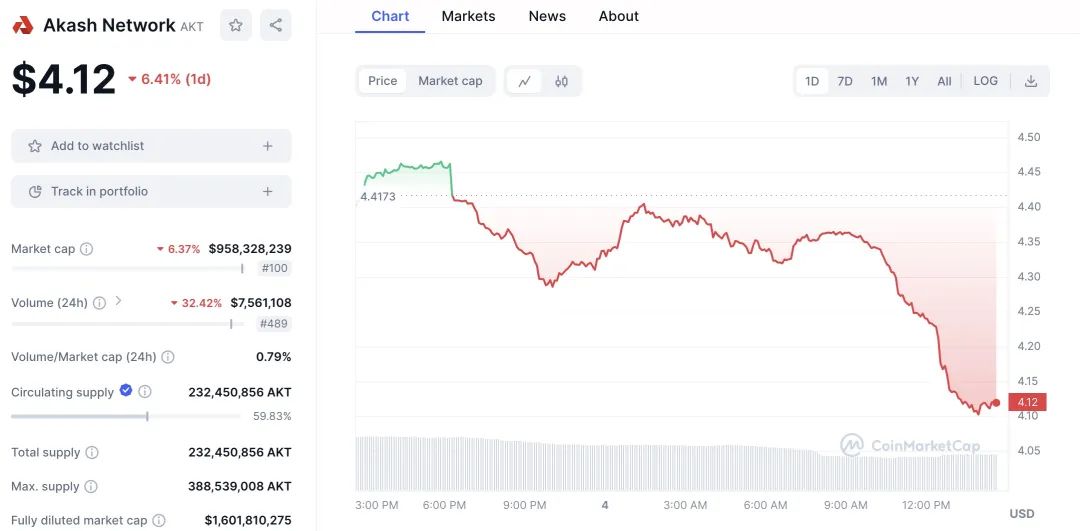The width and height of the screenshot is (1080, 531).
Task: Switch to line chart view
Action: 524,81
